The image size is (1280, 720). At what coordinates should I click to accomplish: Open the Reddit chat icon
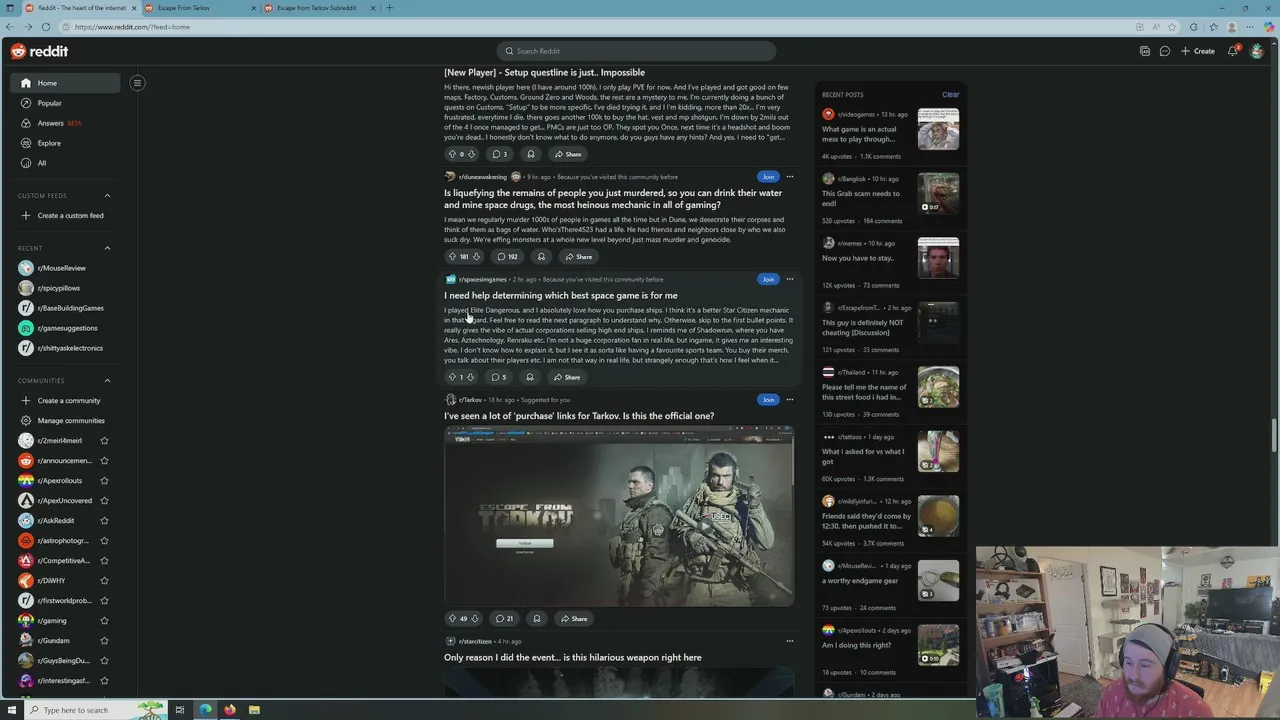(1165, 51)
